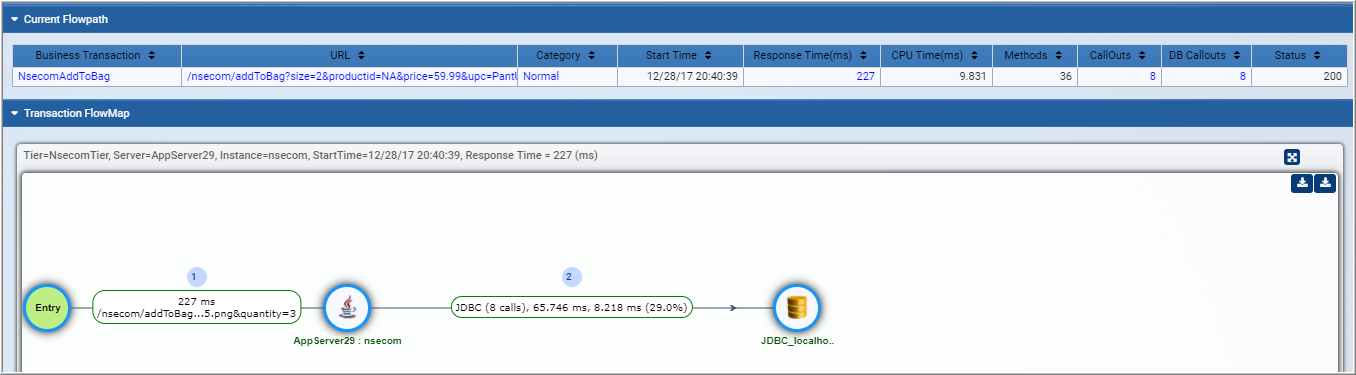Sort by Business Transaction using its sort arrows

(x=151, y=56)
